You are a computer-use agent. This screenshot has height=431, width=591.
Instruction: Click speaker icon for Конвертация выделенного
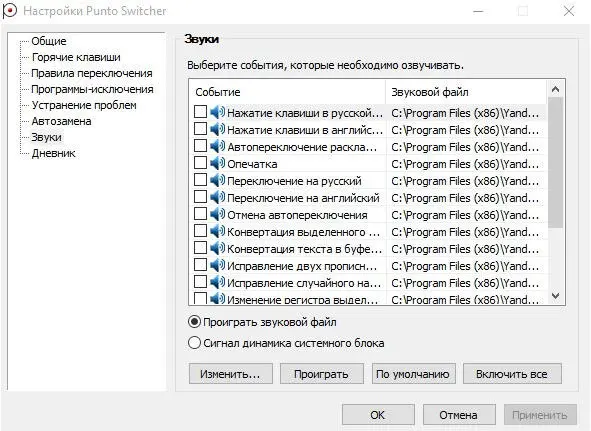[217, 231]
